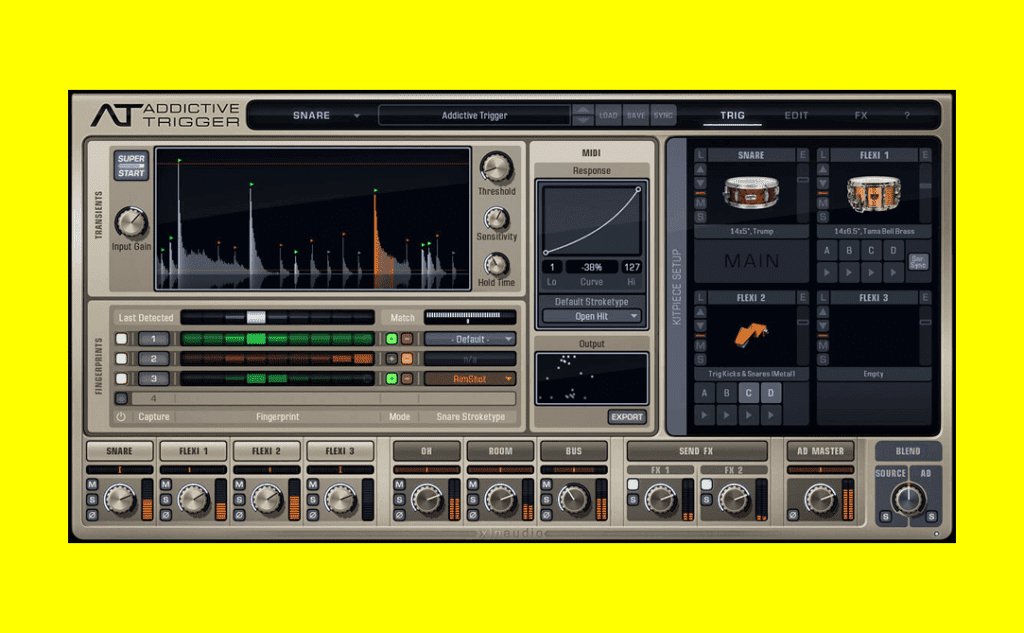Click the EXPORT MIDI button
Screen dimensions: 1024x633
[x=626, y=417]
